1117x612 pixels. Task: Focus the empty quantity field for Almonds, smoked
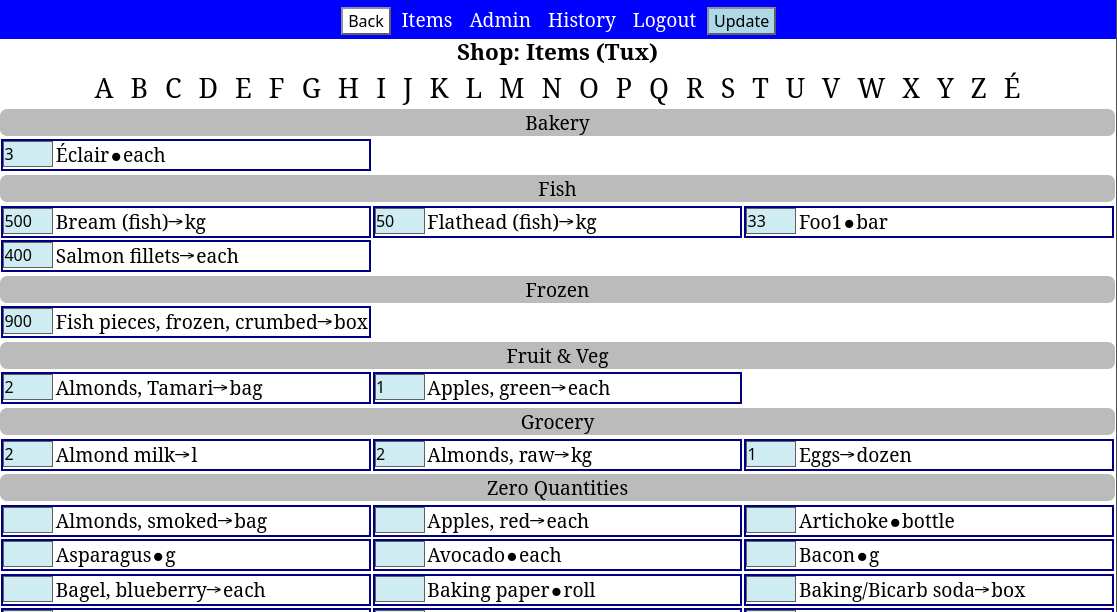click(28, 521)
